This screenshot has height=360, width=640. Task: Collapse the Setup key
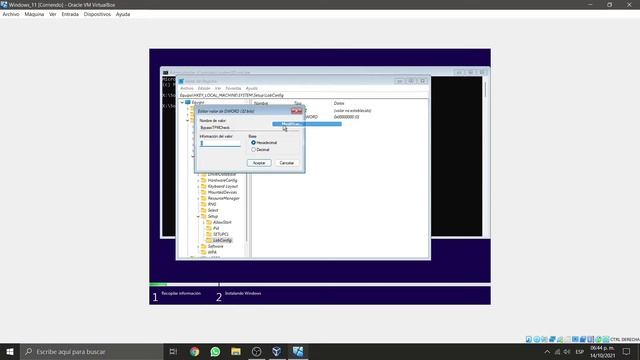click(x=198, y=216)
